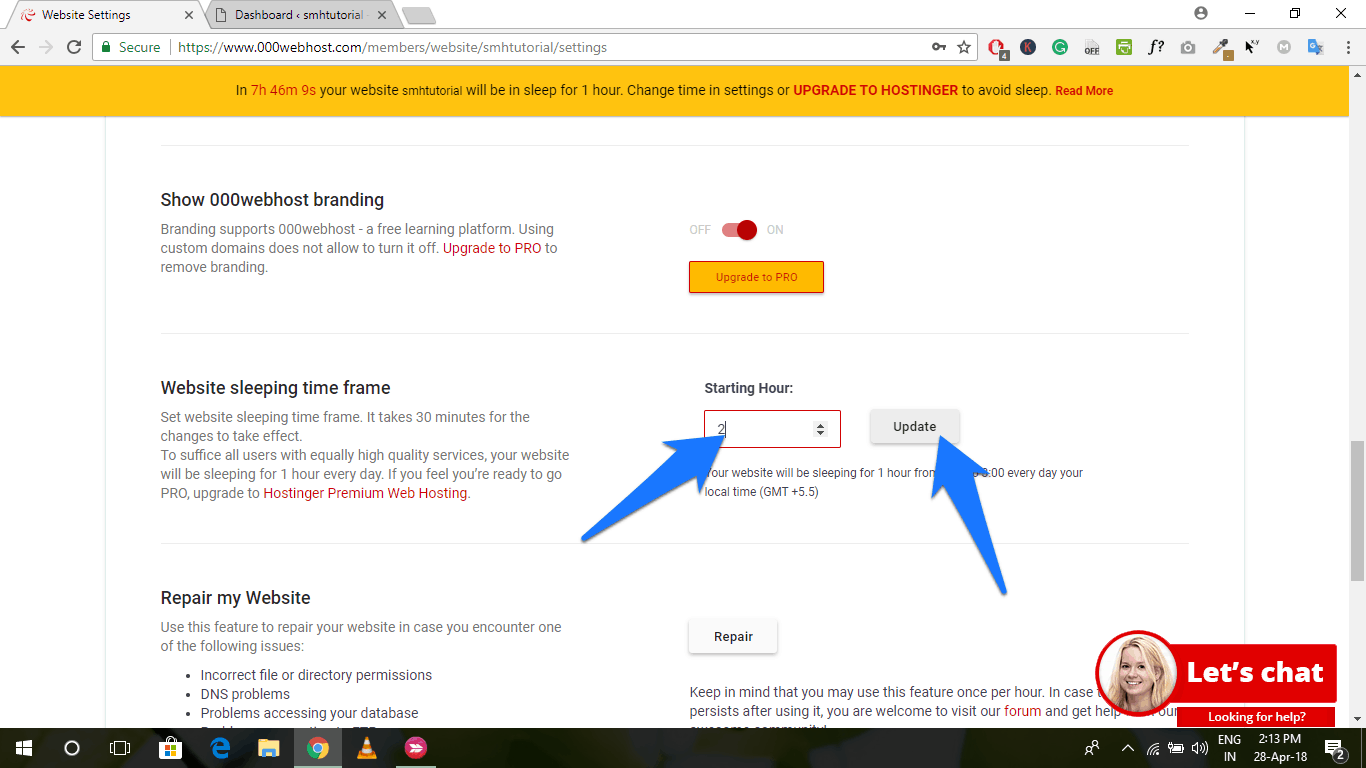Image resolution: width=1366 pixels, height=768 pixels.
Task: Click the Incorrect file or directory permissions item
Action: (x=316, y=675)
